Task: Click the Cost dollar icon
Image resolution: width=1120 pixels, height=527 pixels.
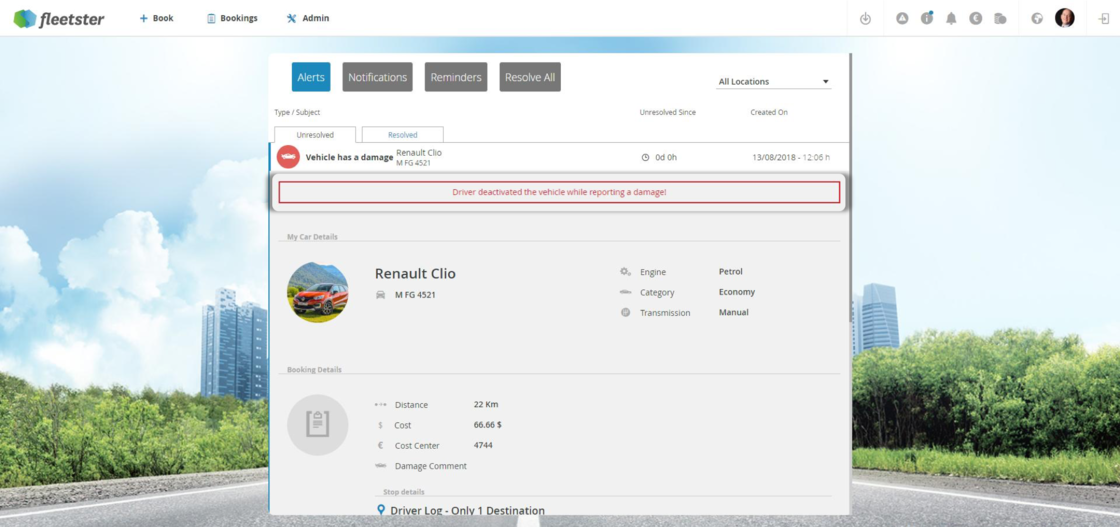Action: coord(380,425)
